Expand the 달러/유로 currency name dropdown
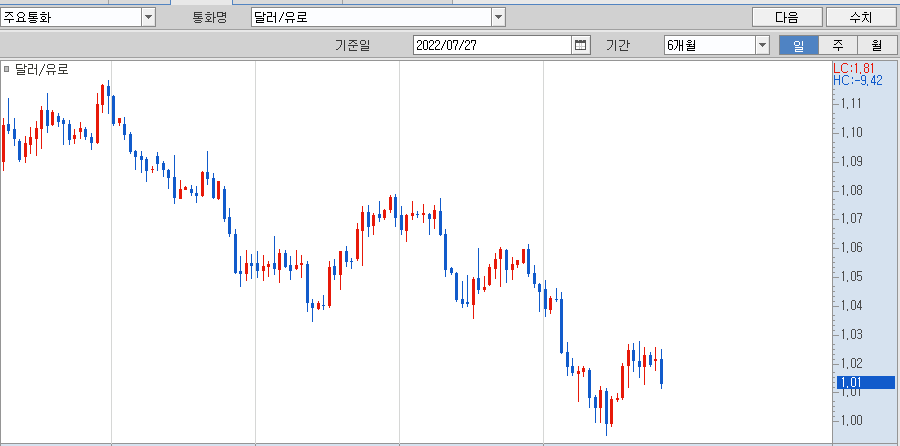The width and height of the screenshot is (900, 446). point(498,17)
